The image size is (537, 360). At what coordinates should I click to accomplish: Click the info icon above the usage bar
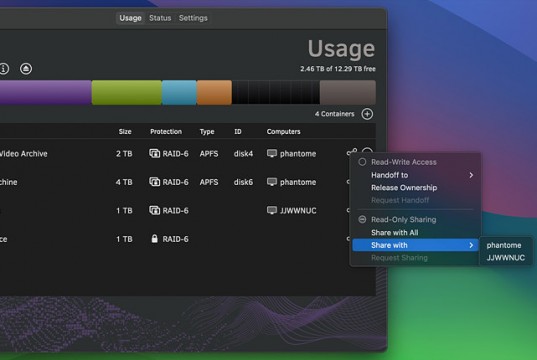point(4,69)
